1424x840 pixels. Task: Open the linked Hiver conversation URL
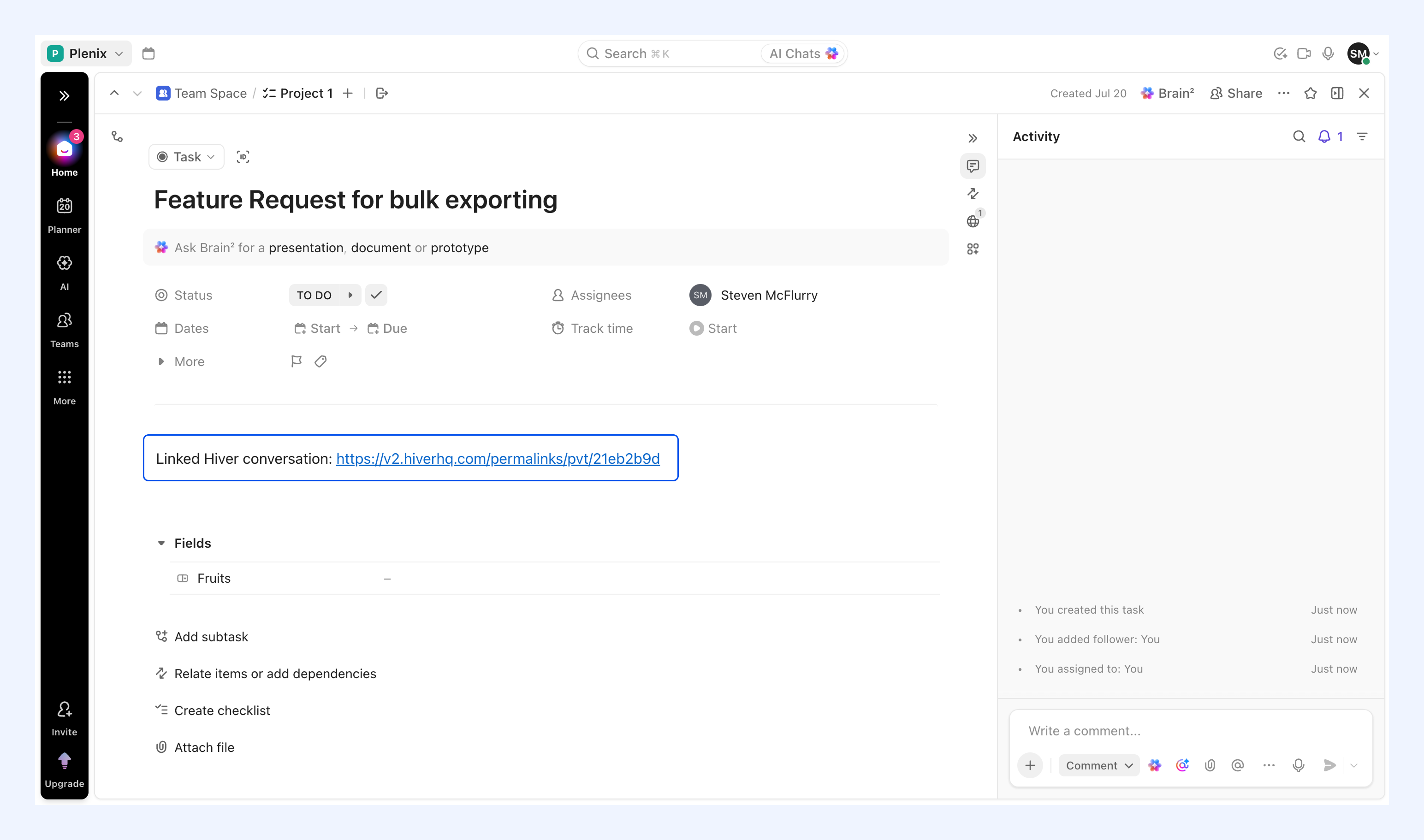(x=498, y=458)
